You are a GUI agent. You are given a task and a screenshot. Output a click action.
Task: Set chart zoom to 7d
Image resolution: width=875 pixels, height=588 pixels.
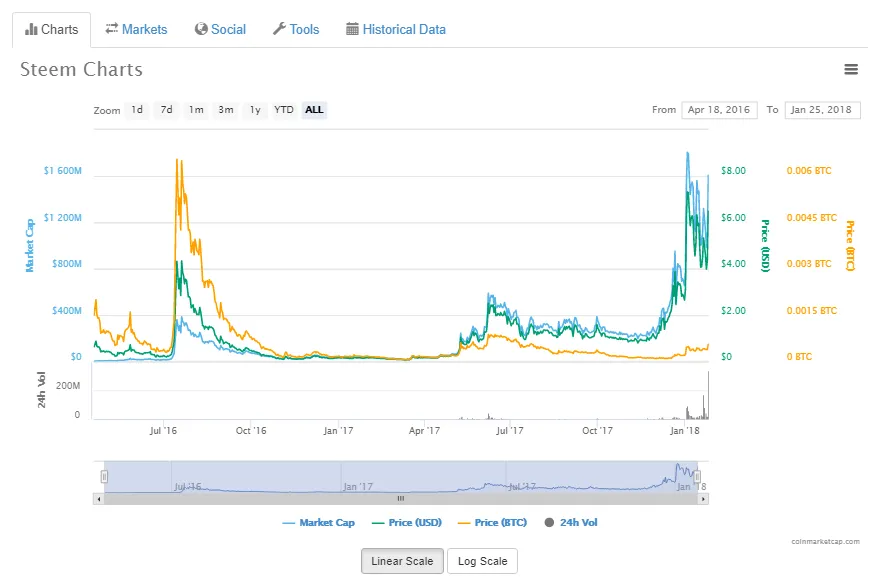[166, 110]
